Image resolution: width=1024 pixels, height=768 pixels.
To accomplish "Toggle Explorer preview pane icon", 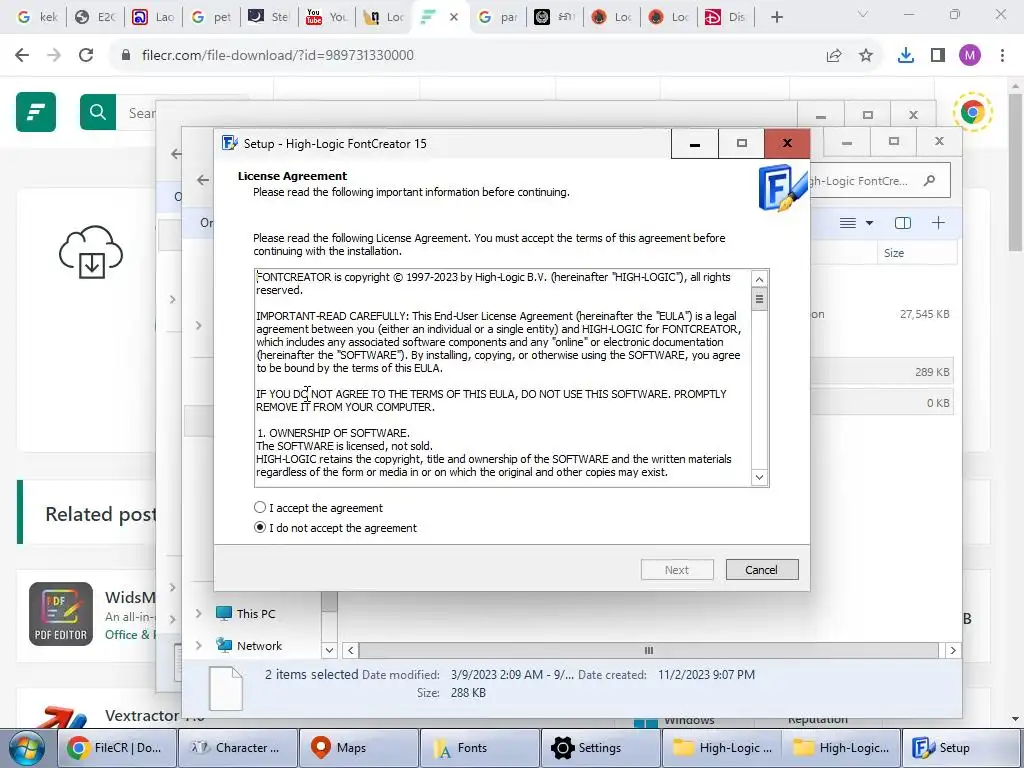I will [903, 223].
